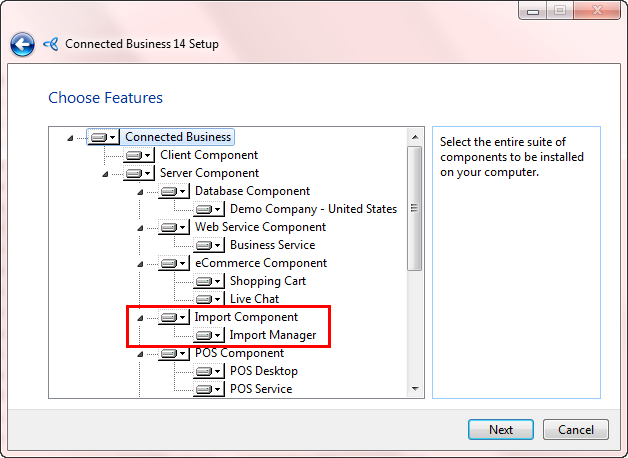Viewport: 628px width, 458px height.
Task: Click the Cancel button
Action: 576,430
